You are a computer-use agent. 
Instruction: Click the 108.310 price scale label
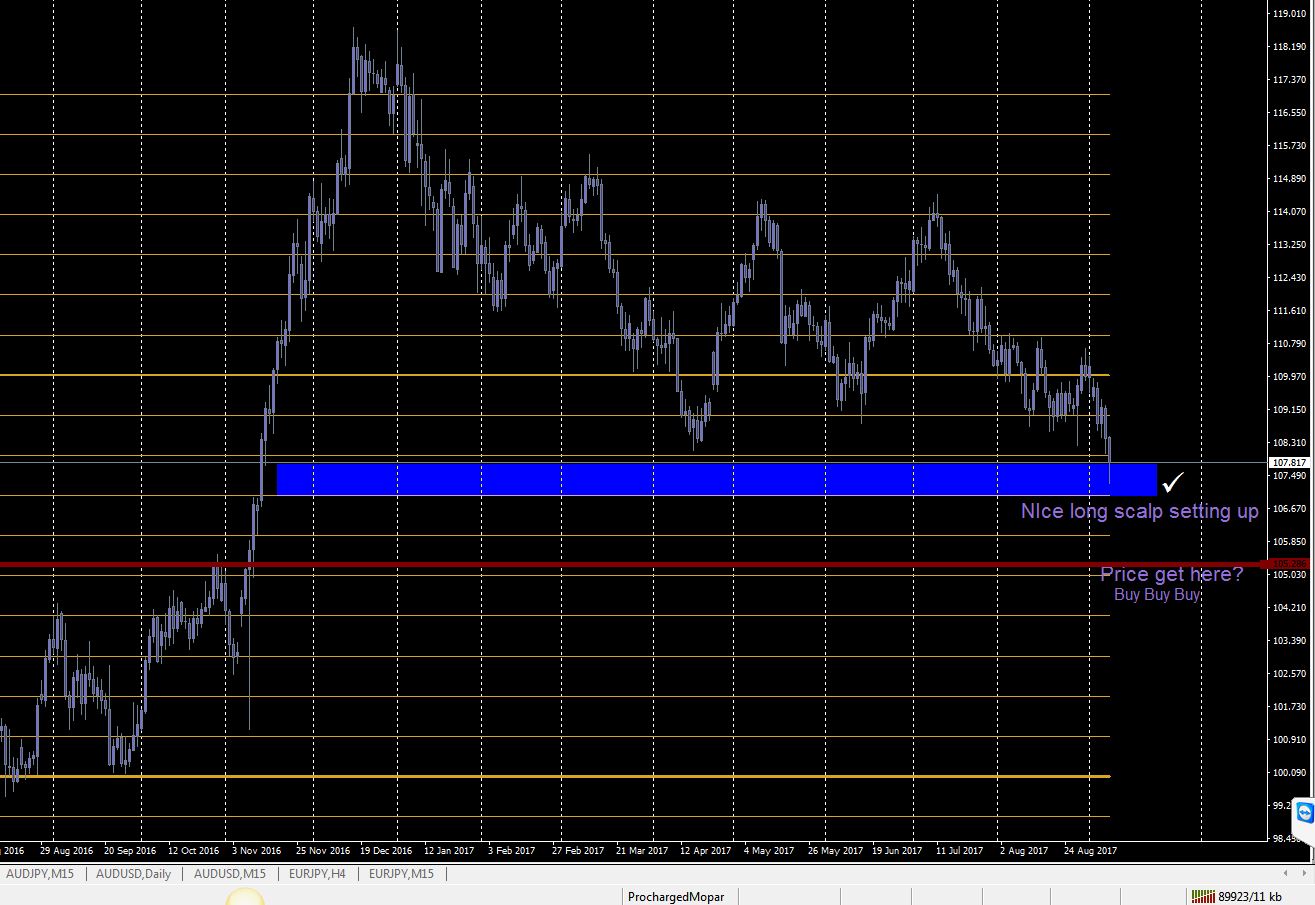coord(1290,443)
